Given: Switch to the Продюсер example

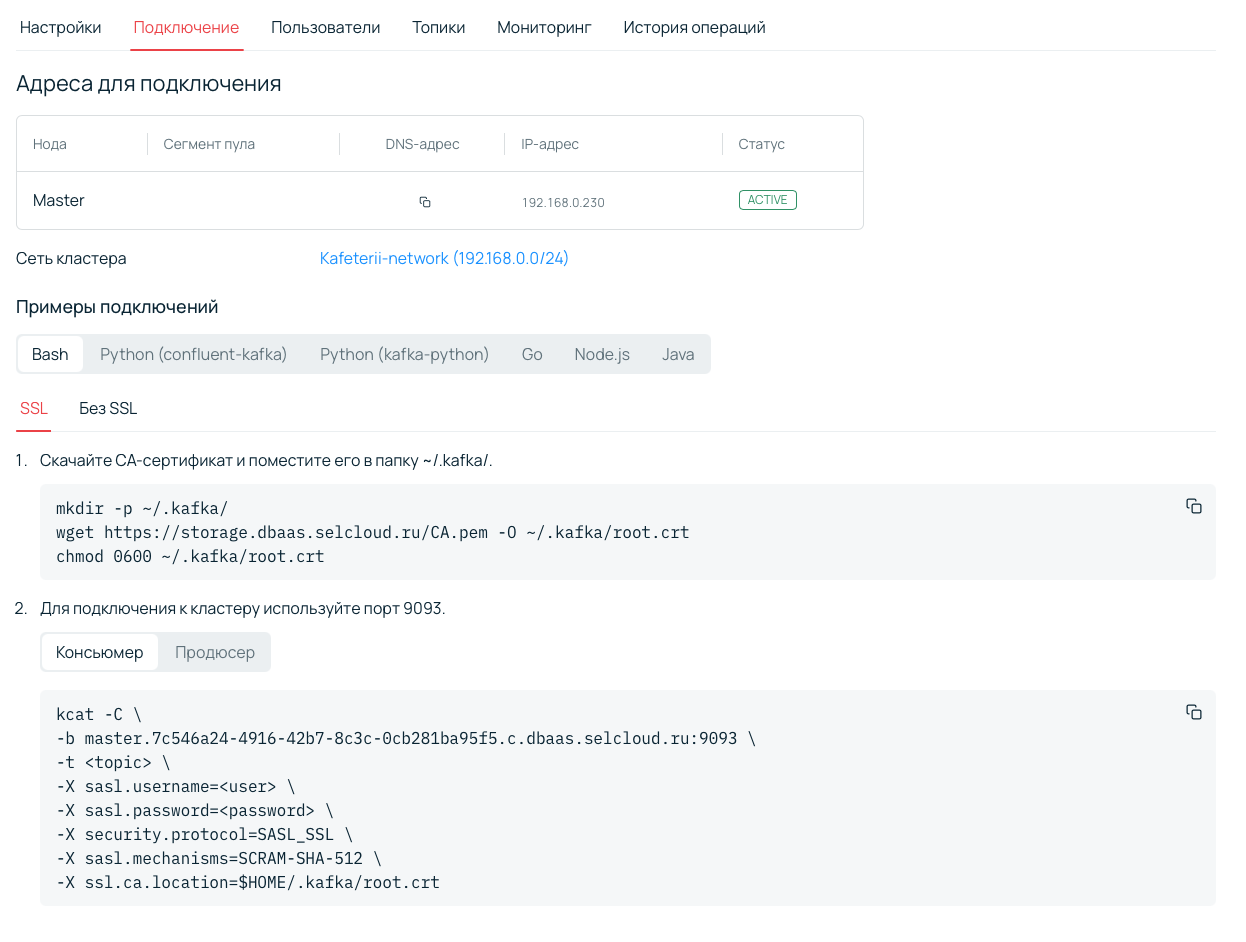Looking at the screenshot, I should (214, 651).
